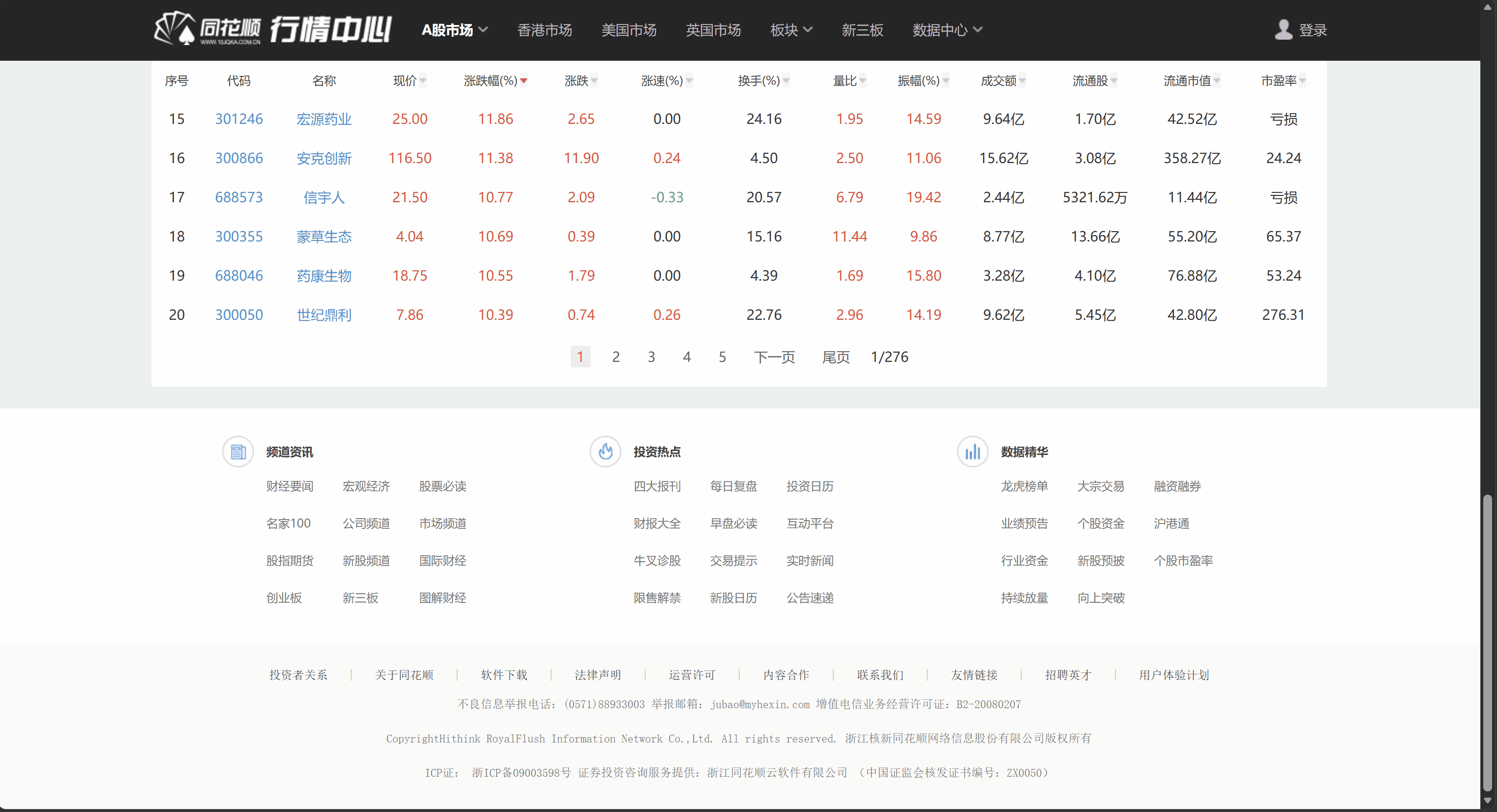Click the 市盈率 column sort arrow
The image size is (1497, 812).
[x=1303, y=81]
